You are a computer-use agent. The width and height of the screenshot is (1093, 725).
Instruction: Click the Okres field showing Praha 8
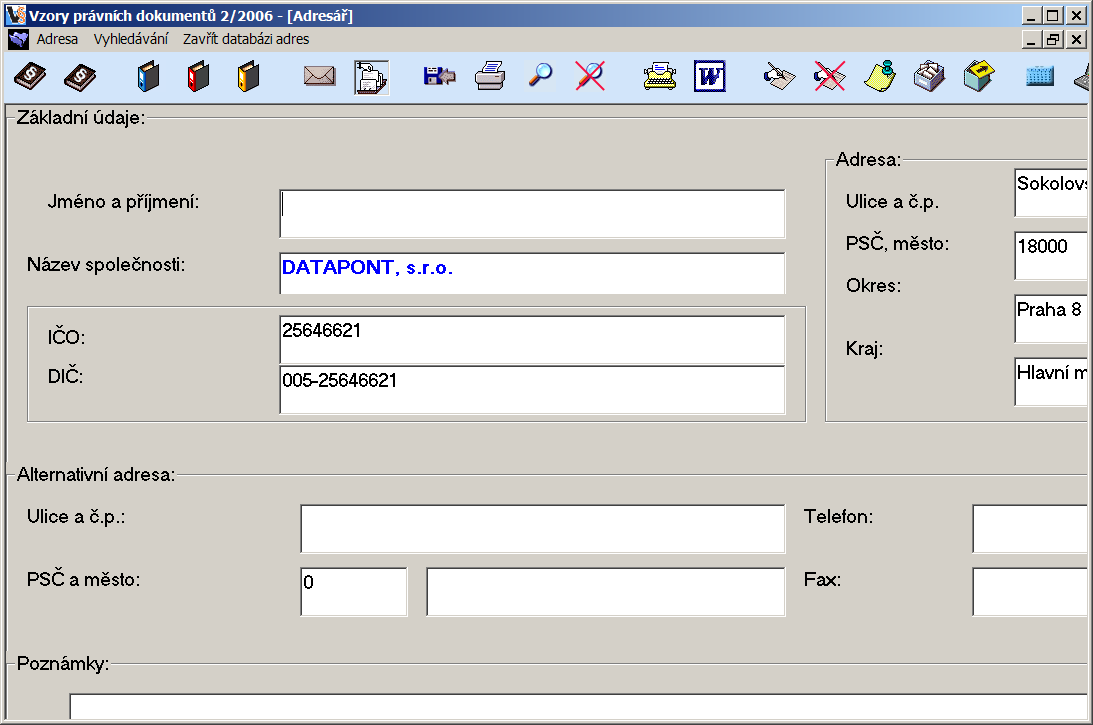1050,319
